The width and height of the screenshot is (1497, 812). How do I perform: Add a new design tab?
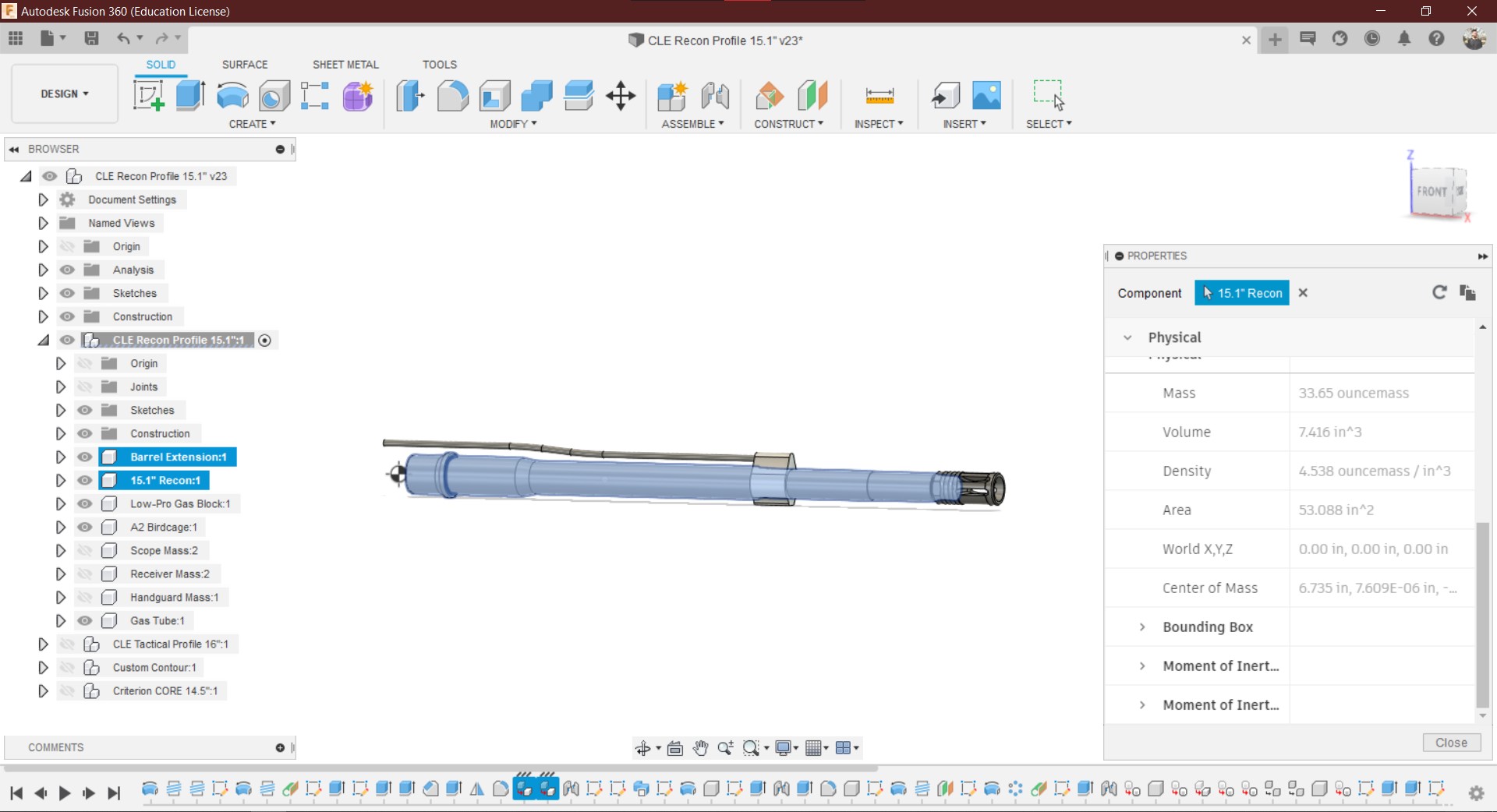1275,39
